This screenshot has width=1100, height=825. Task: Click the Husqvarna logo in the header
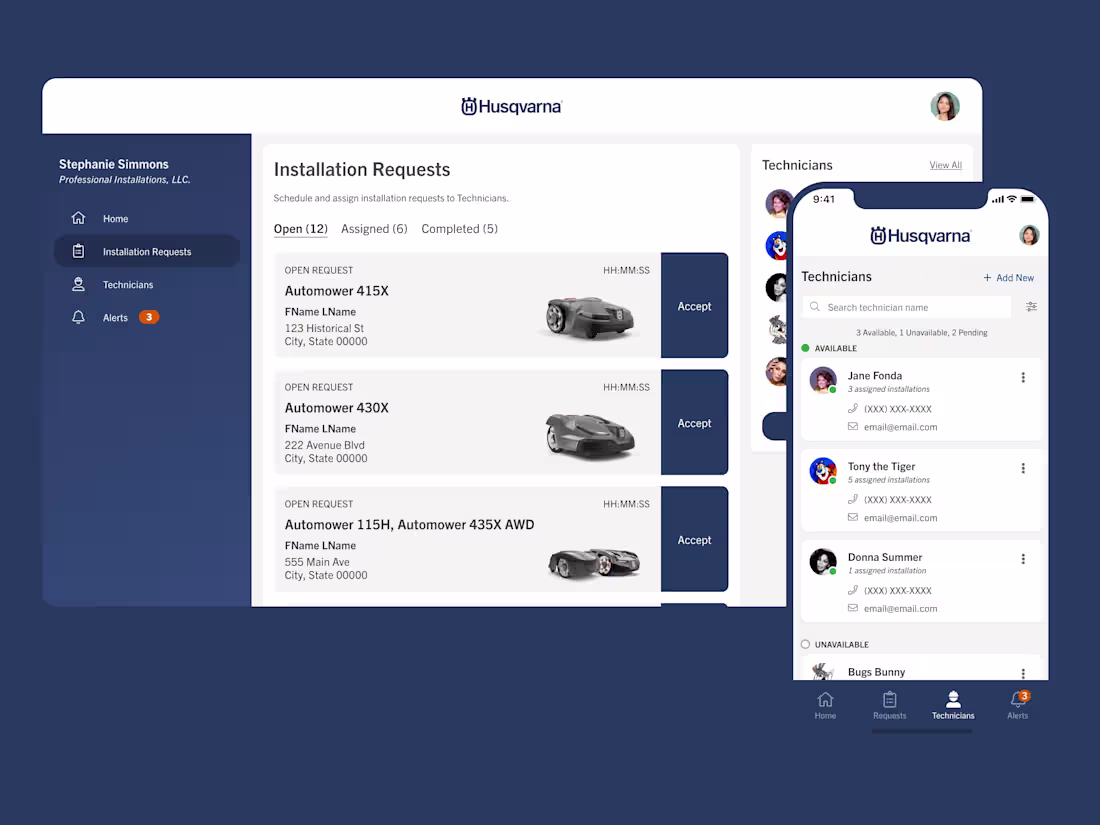pyautogui.click(x=511, y=106)
